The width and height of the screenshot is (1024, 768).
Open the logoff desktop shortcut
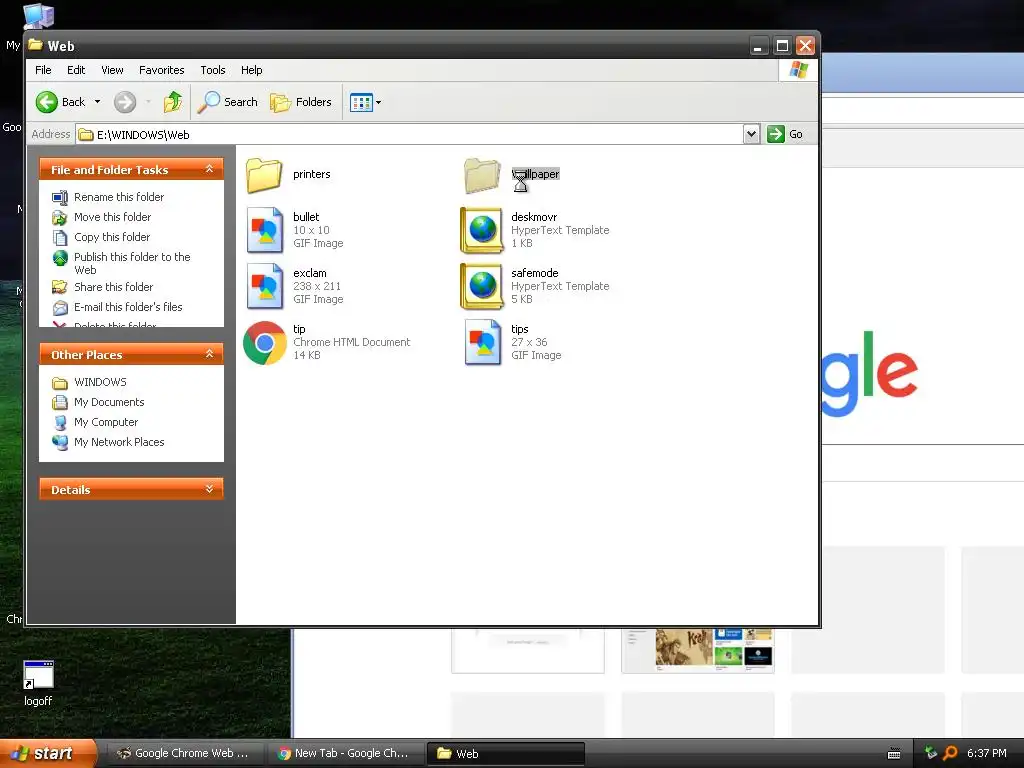[38, 684]
